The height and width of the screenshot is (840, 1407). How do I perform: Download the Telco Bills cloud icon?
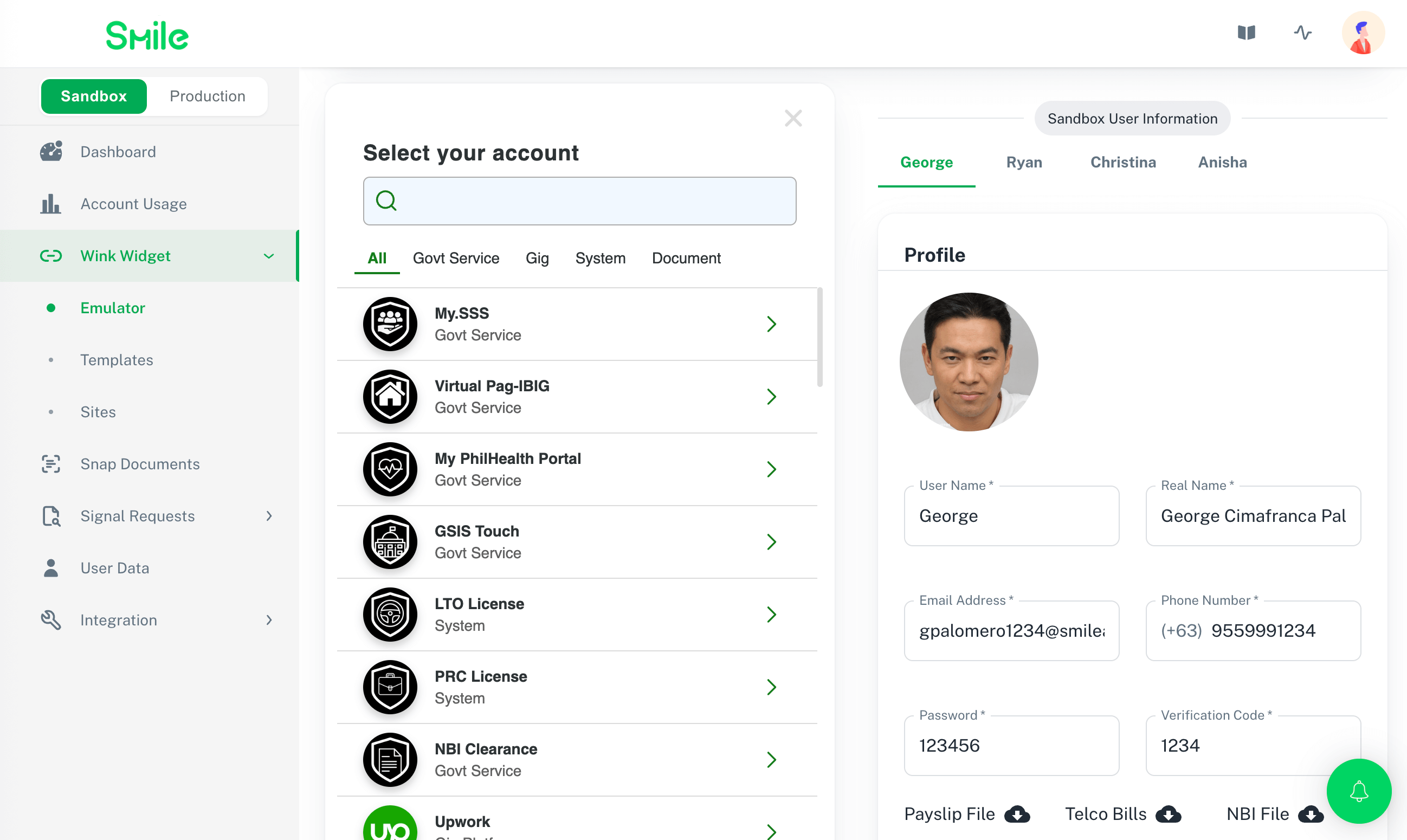[1167, 814]
